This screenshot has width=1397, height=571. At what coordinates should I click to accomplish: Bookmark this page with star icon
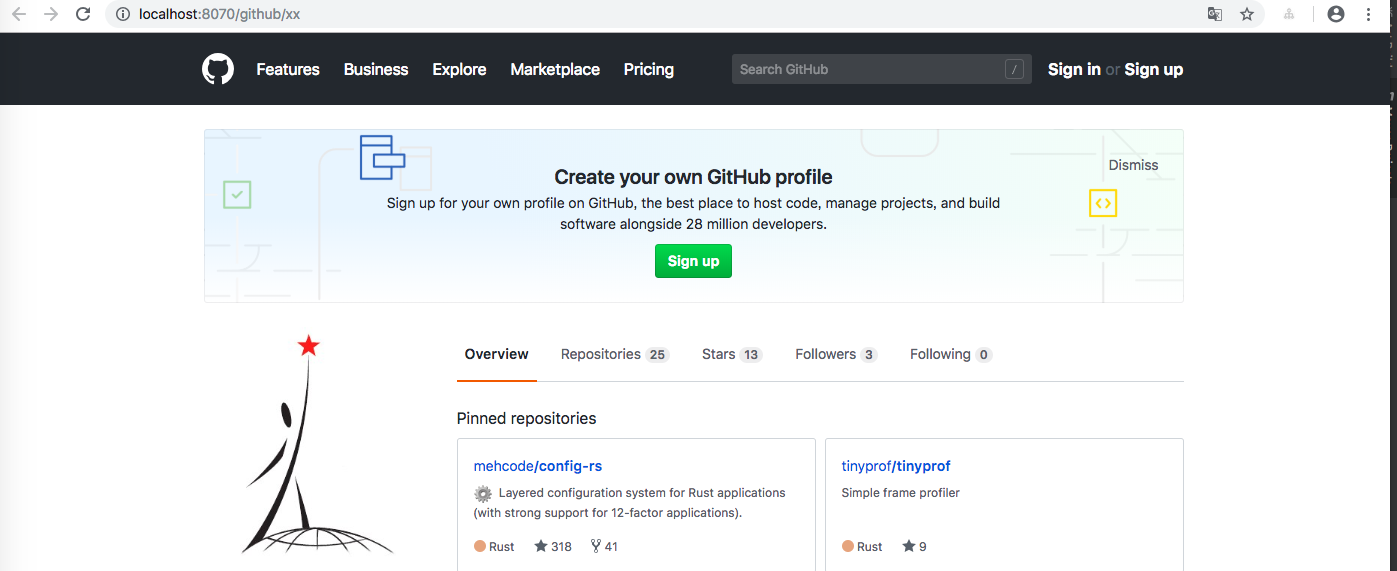click(1247, 14)
